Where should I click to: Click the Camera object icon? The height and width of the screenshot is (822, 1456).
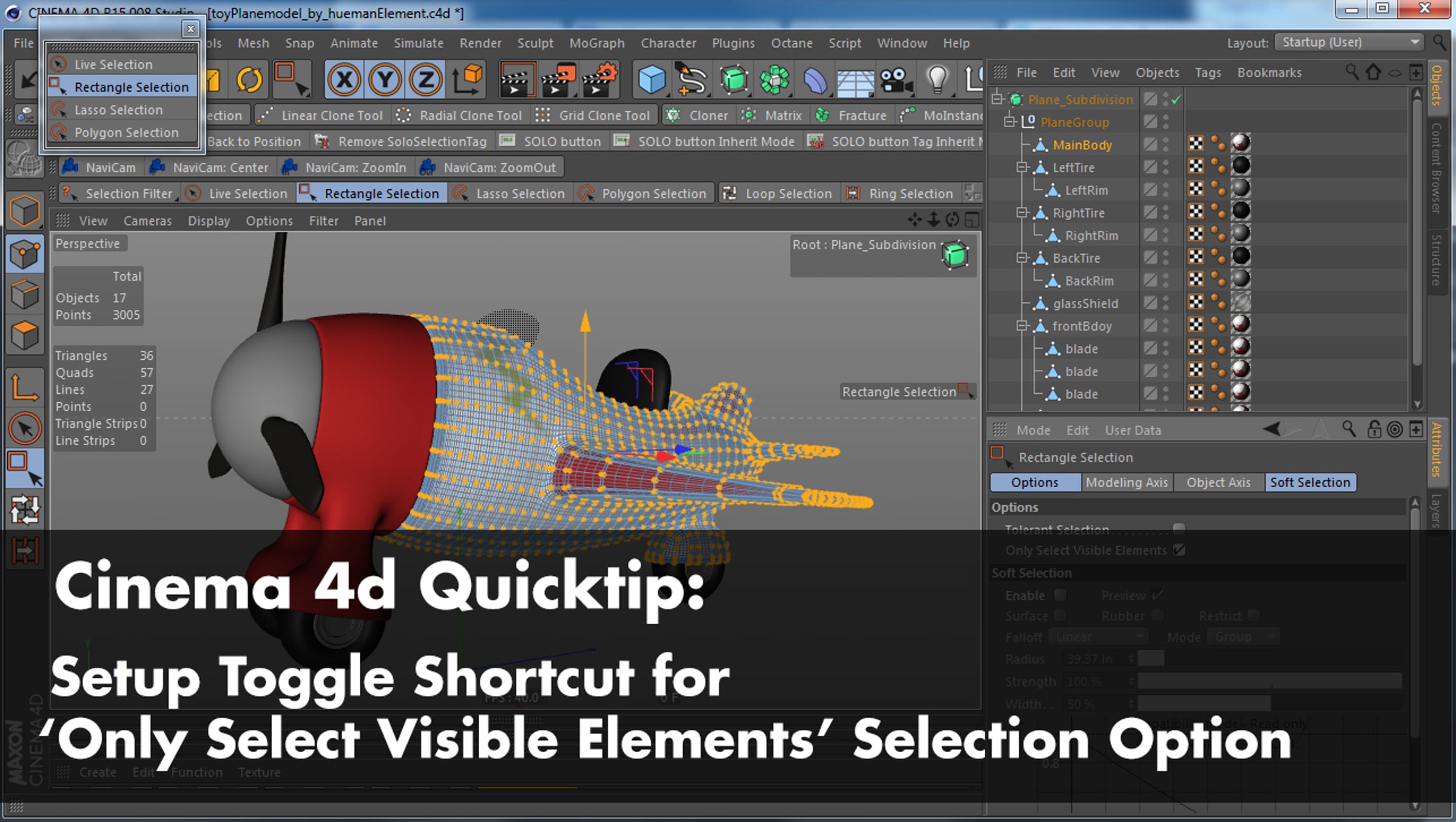click(896, 79)
